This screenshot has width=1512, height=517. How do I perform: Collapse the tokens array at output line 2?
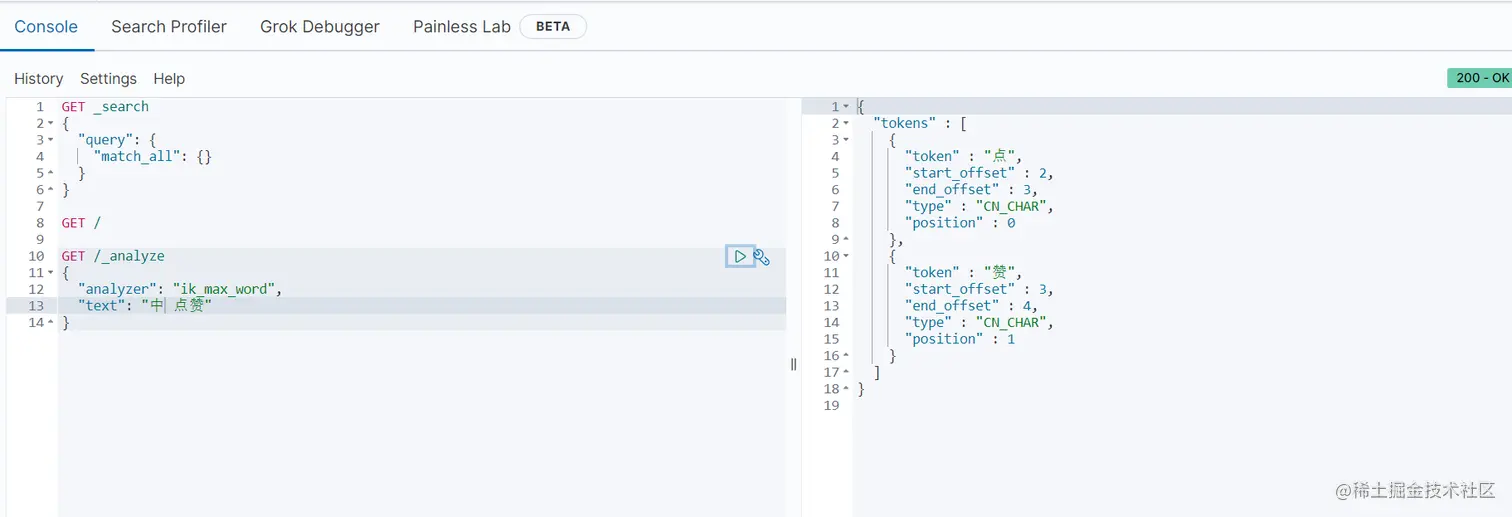846,123
